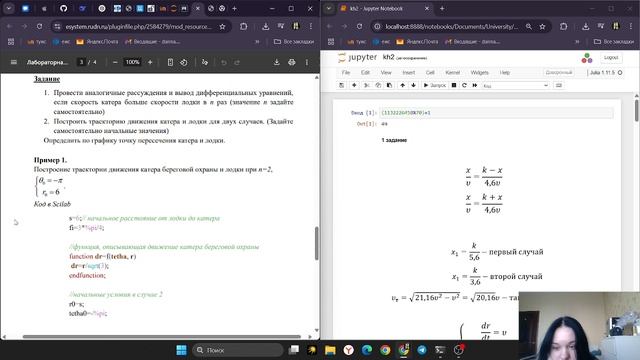
Task: Restart the kernel with circular arrow
Action: point(464,85)
